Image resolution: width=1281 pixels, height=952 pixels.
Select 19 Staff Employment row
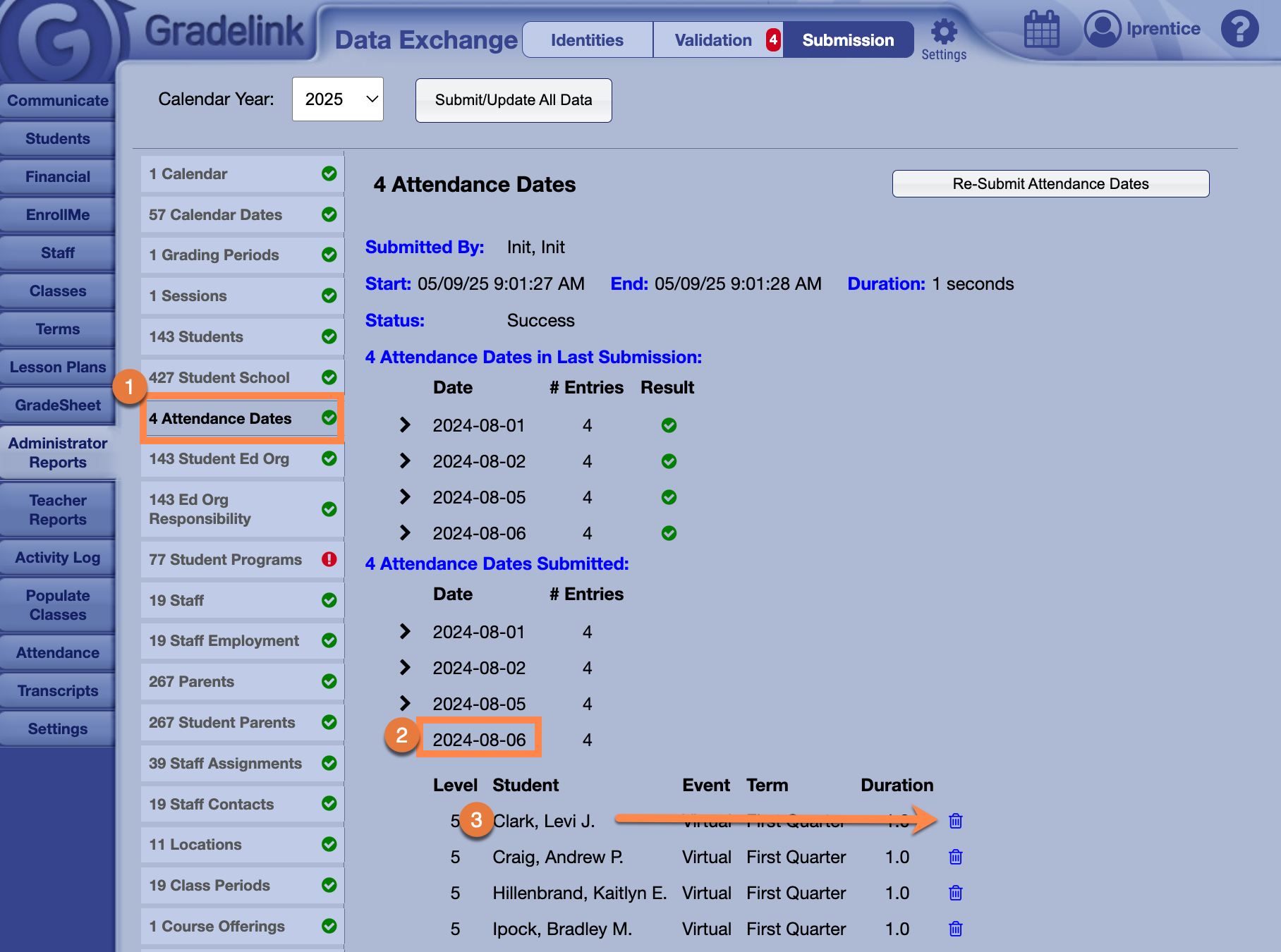[242, 640]
